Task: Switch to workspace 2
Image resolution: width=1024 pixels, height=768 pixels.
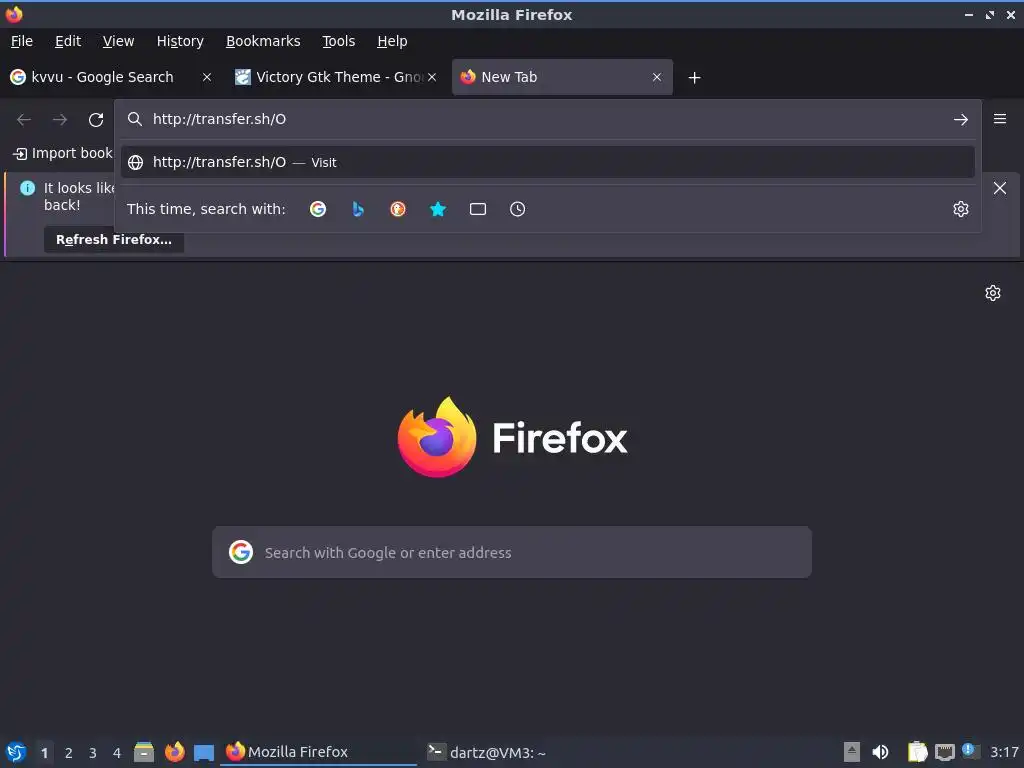Action: tap(69, 753)
